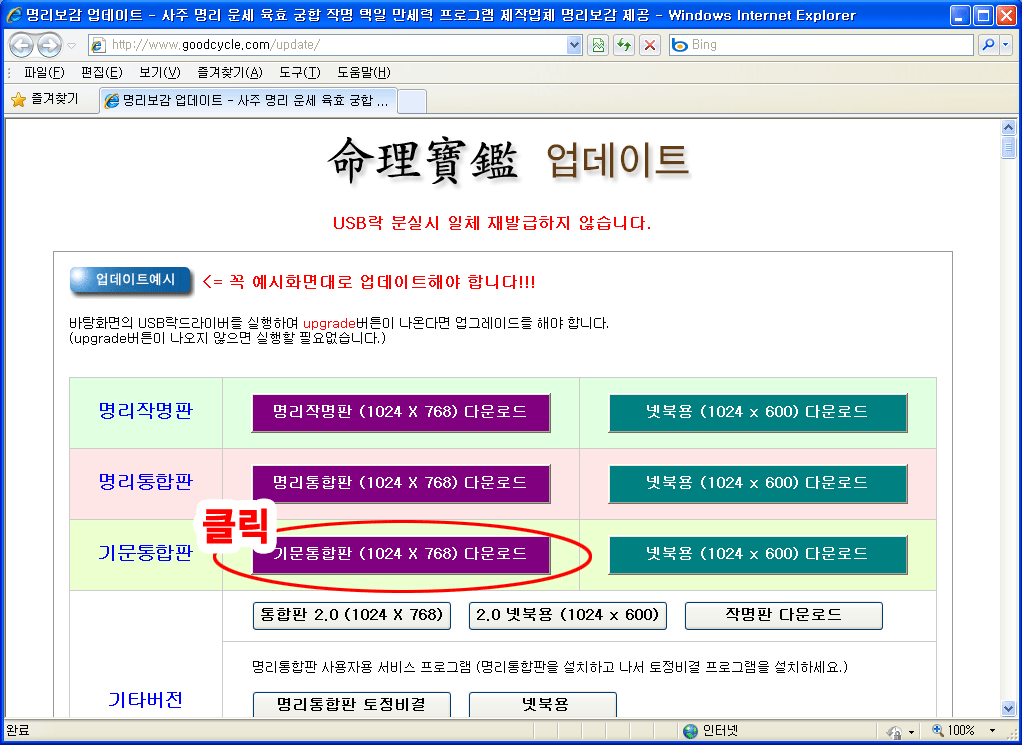Expand the zoom level dropdown arrow
The width and height of the screenshot is (1022, 745).
coord(993,731)
